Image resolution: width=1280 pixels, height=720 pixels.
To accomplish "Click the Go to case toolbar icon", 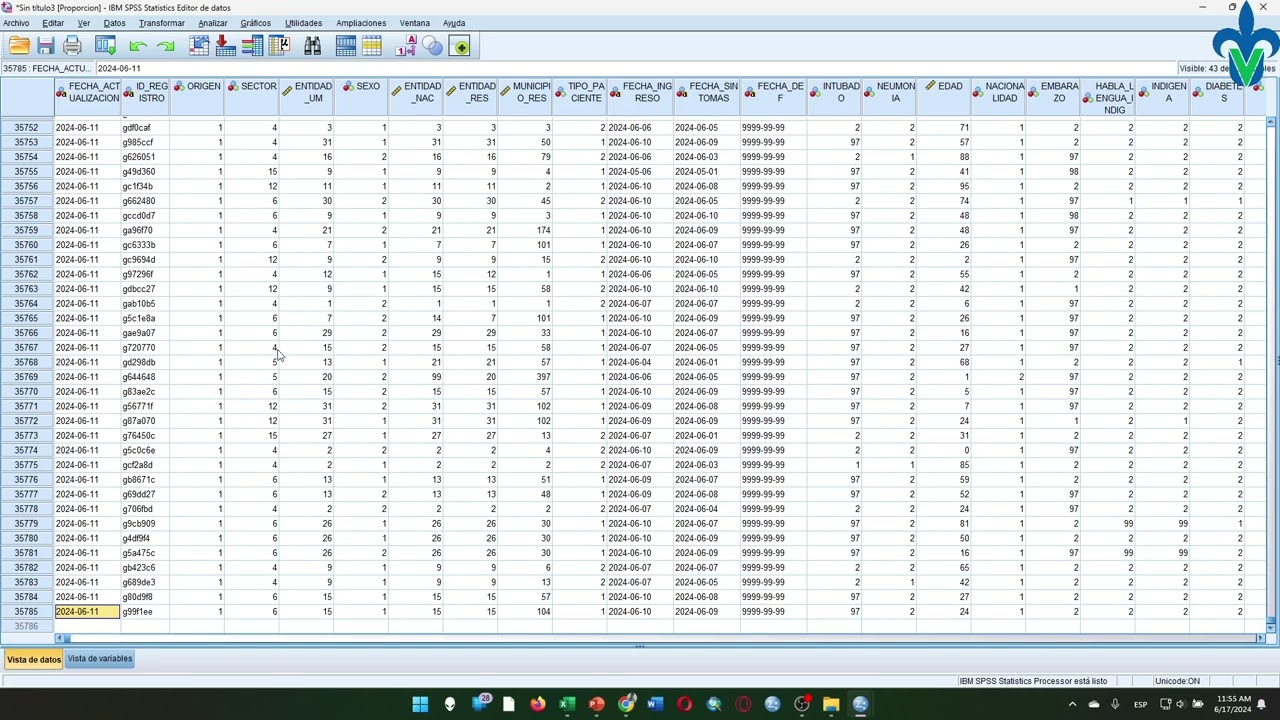I will (x=199, y=46).
